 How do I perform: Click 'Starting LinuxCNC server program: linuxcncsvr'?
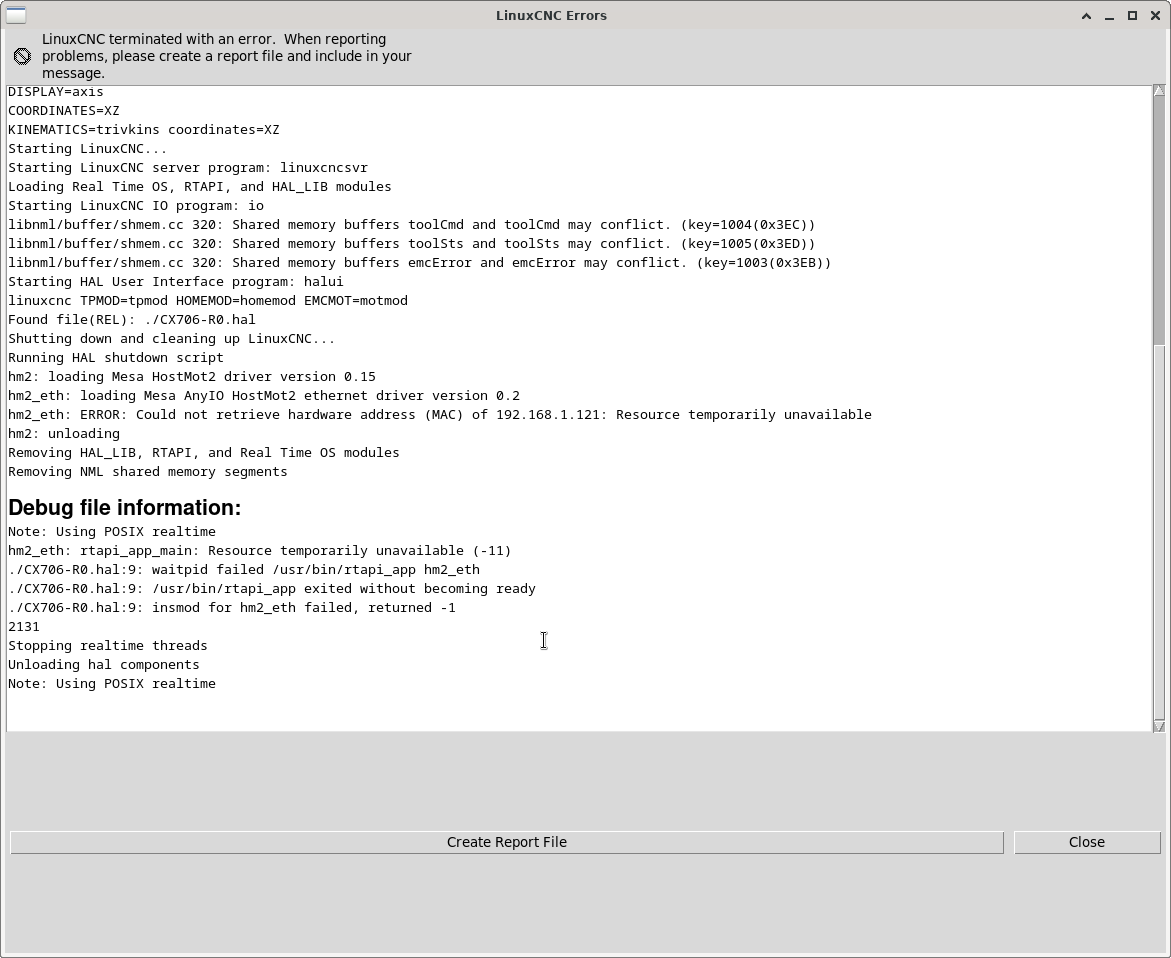click(x=187, y=168)
